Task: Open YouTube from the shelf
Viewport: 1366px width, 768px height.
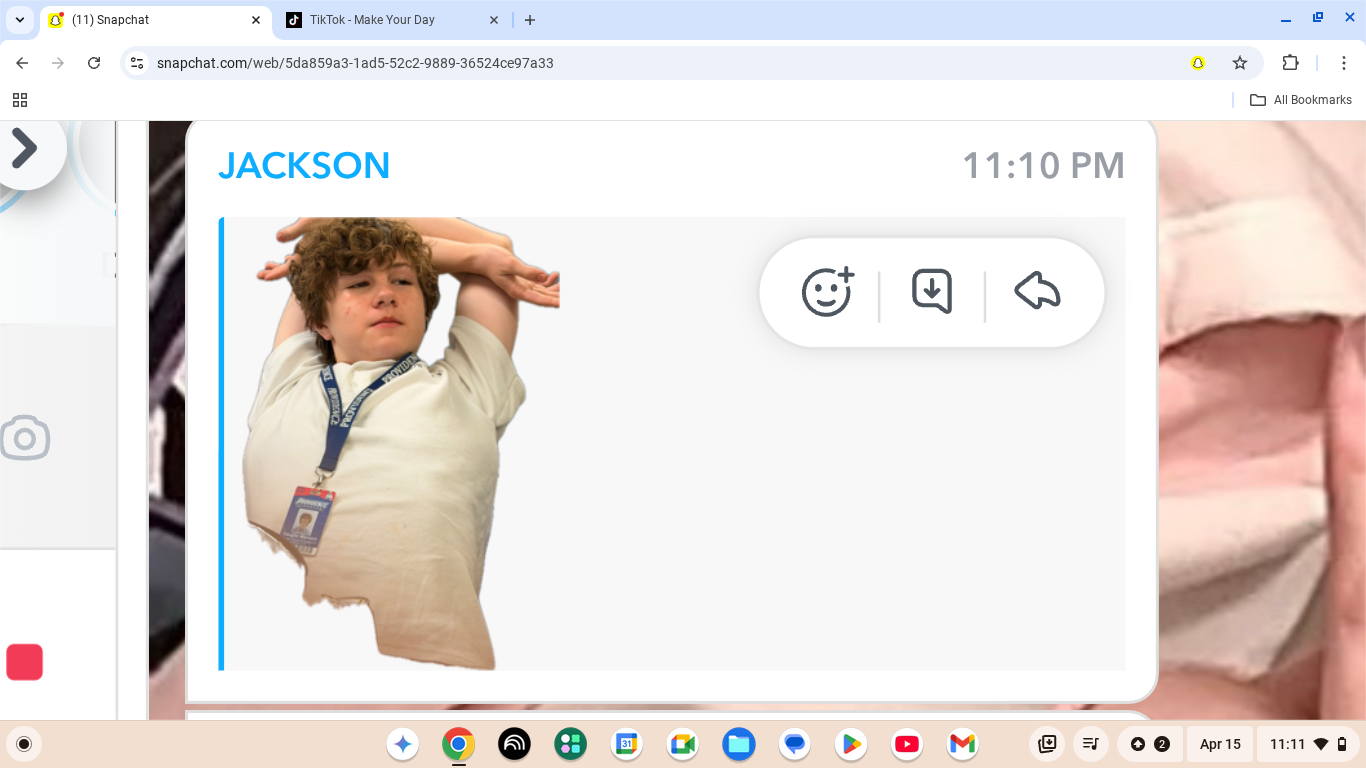Action: click(907, 744)
